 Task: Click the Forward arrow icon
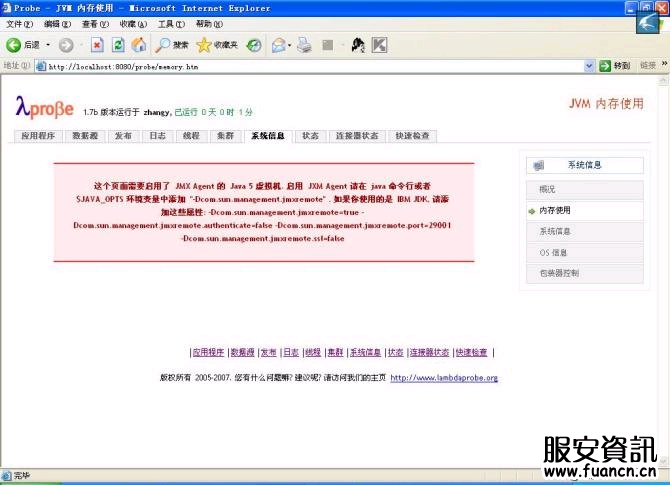tap(66, 45)
